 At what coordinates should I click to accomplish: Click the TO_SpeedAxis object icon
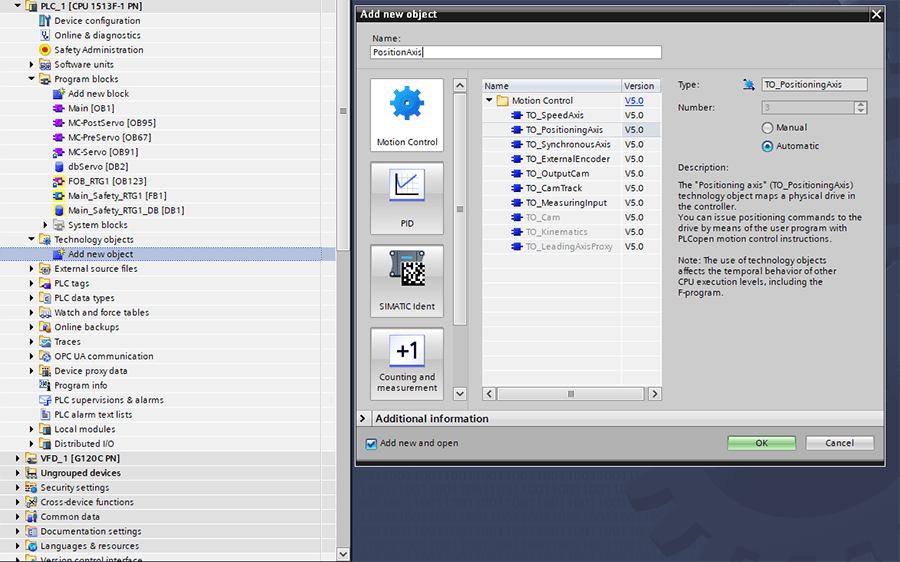tap(517, 115)
